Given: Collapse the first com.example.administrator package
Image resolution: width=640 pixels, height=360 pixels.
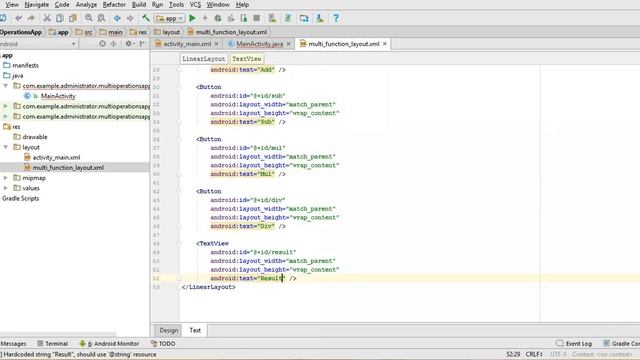Looking at the screenshot, I should pos(6,86).
